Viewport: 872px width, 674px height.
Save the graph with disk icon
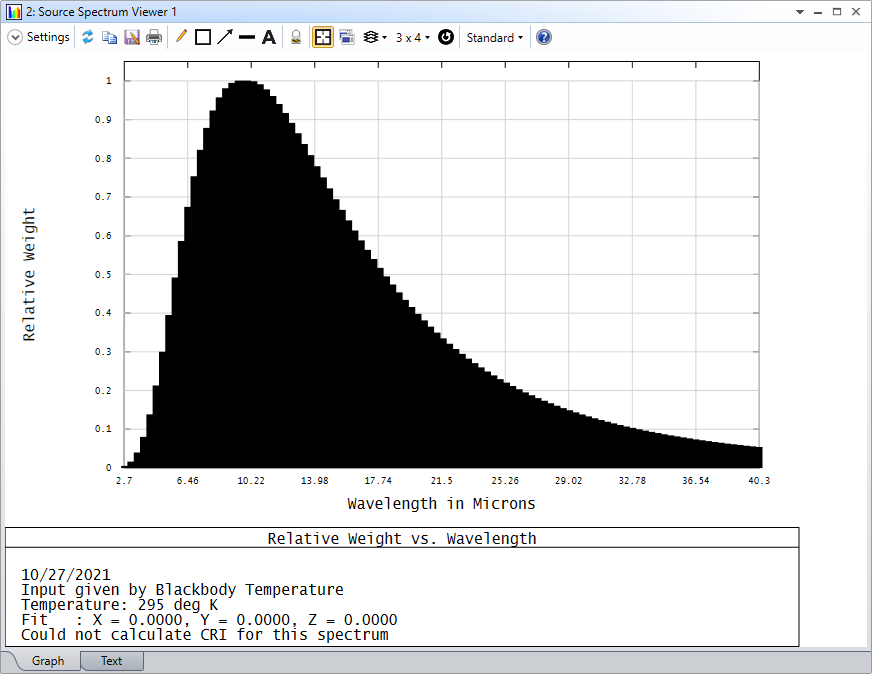coord(132,37)
